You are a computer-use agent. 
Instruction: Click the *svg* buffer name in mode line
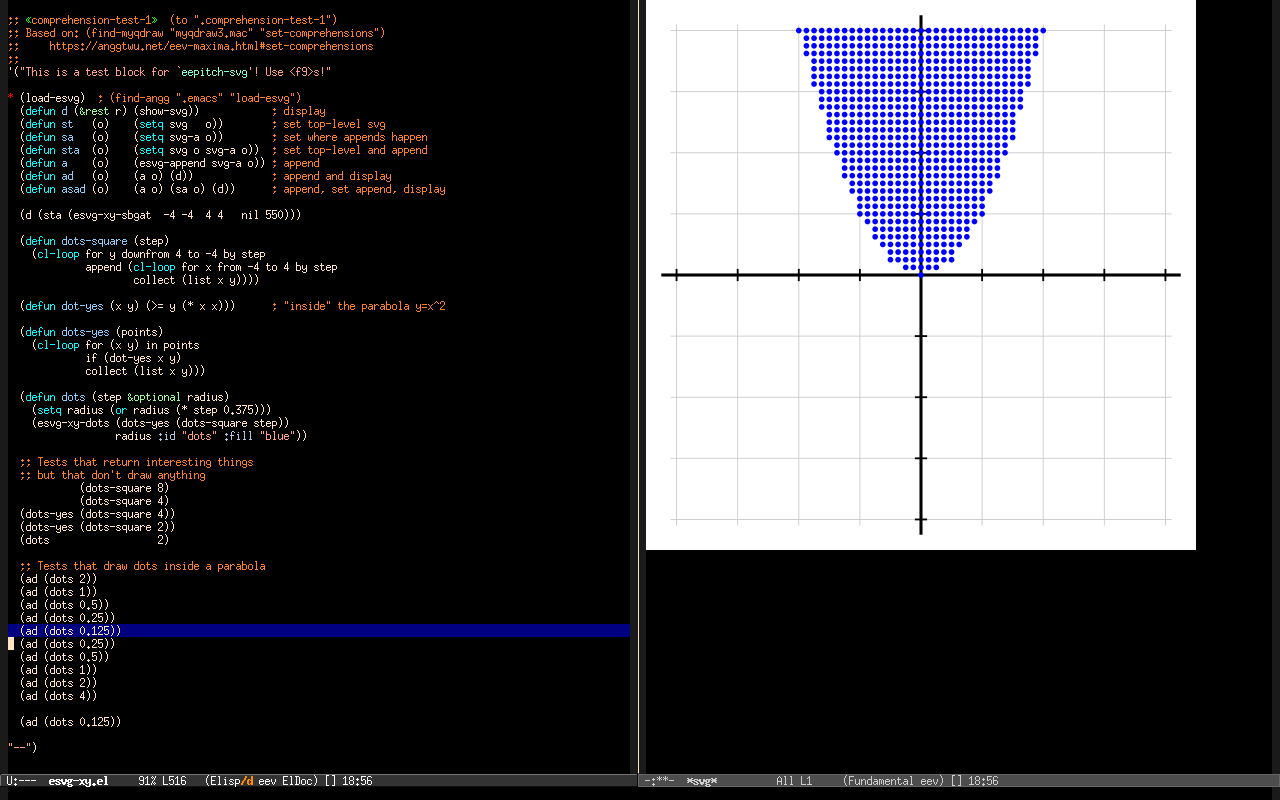tap(702, 781)
